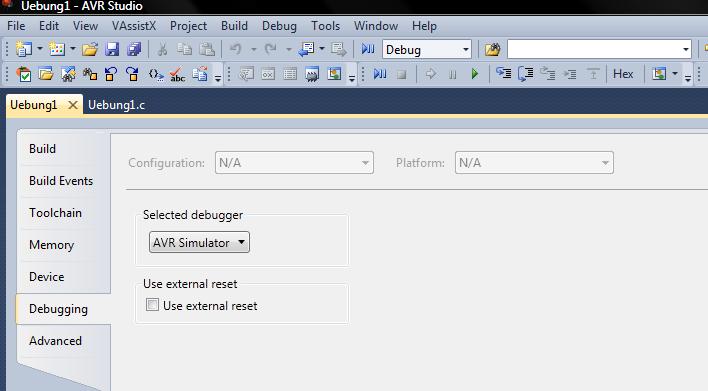
Task: Toggle Hex display button
Action: (x=623, y=74)
